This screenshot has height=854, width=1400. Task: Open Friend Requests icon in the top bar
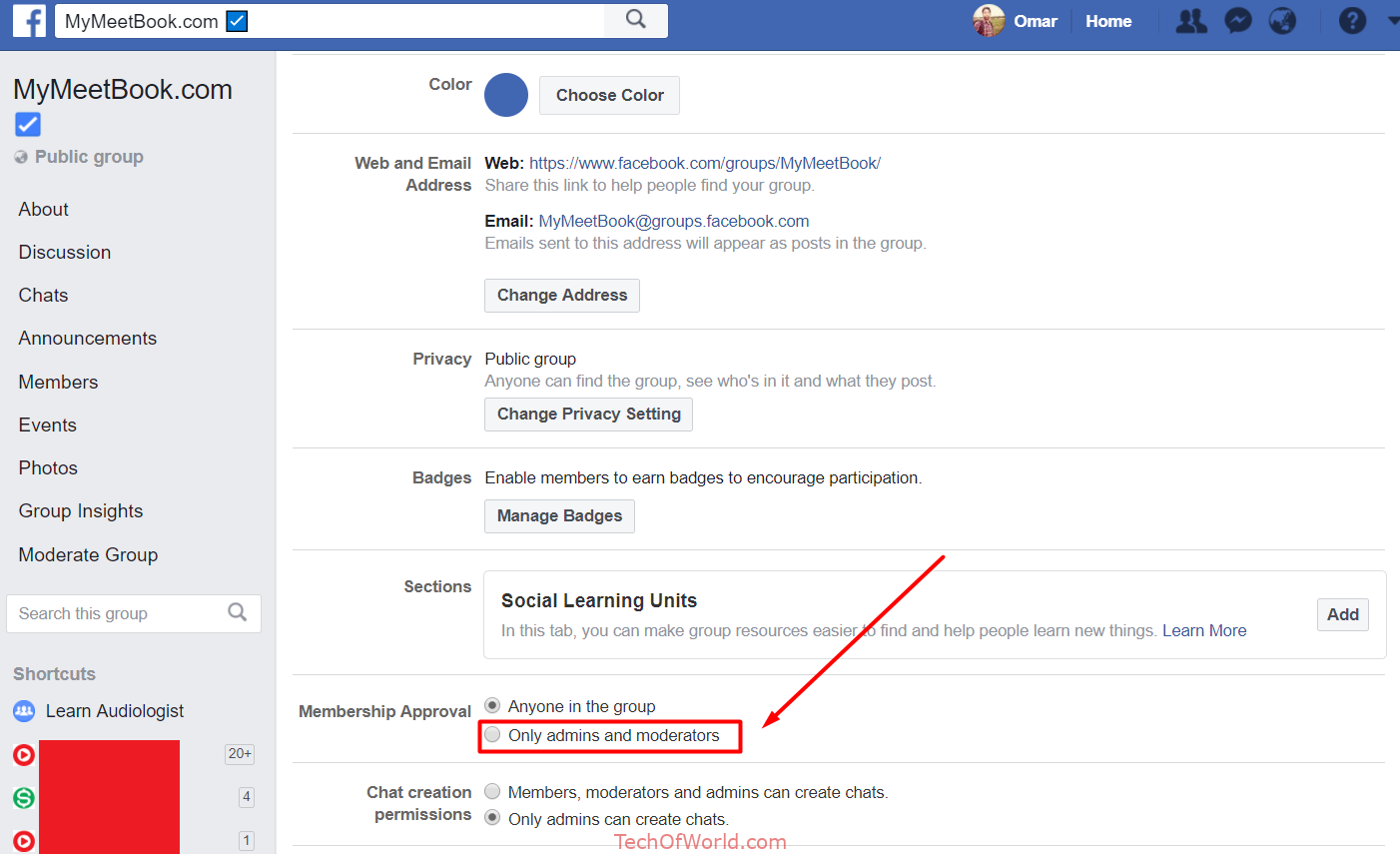coord(1189,20)
